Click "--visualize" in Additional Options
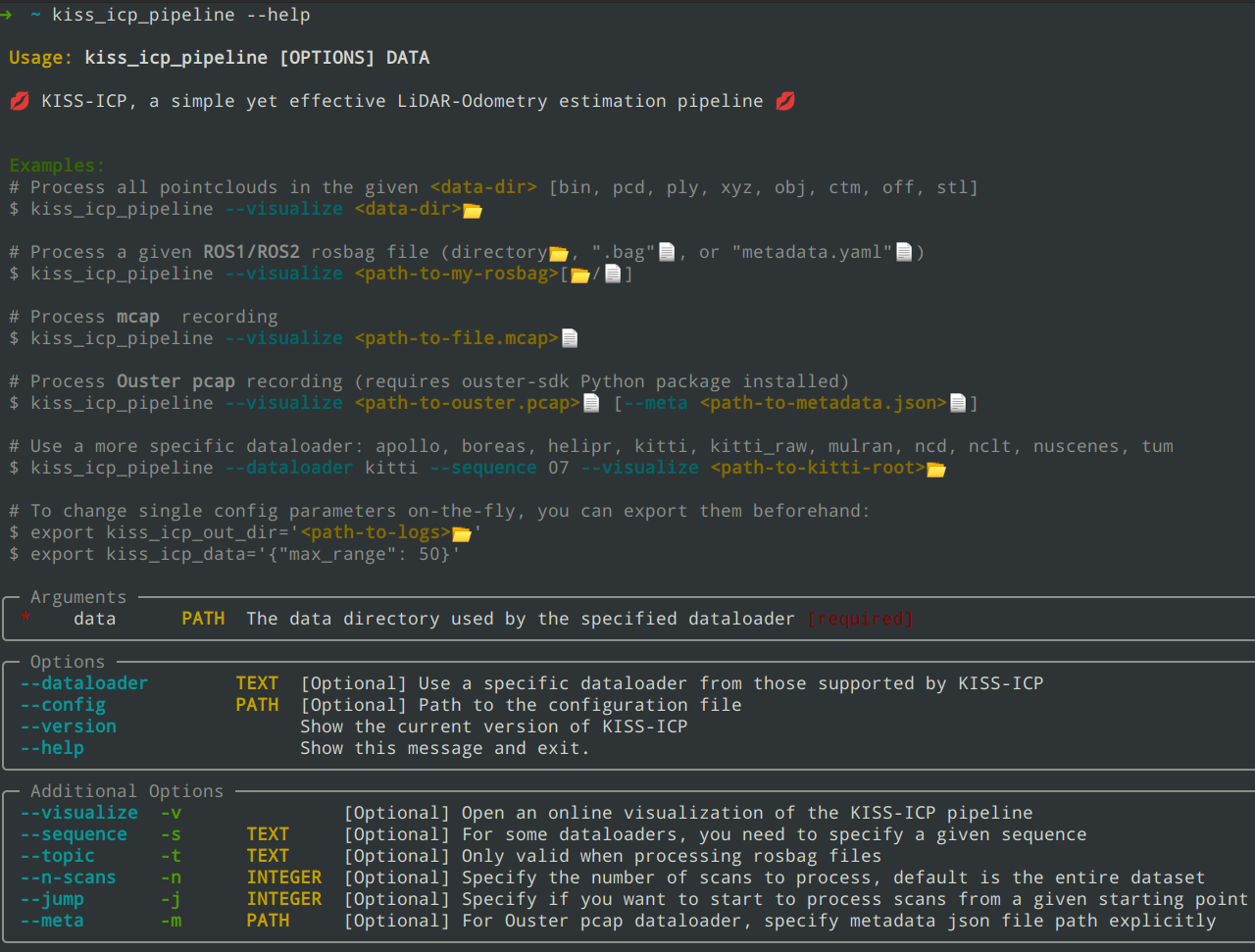The image size is (1255, 952). [78, 813]
